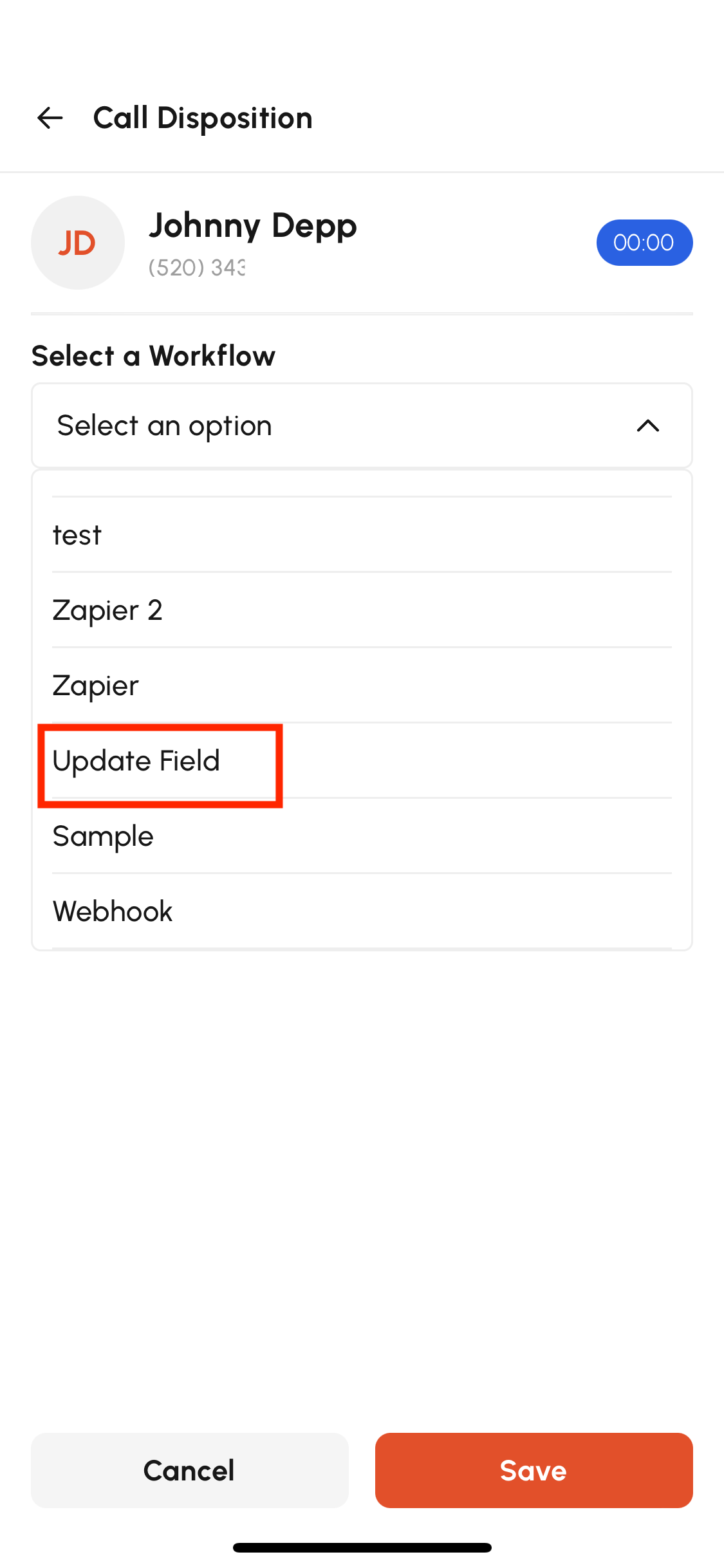The image size is (724, 1568).
Task: Tap the Call Disposition header title
Action: pos(203,118)
